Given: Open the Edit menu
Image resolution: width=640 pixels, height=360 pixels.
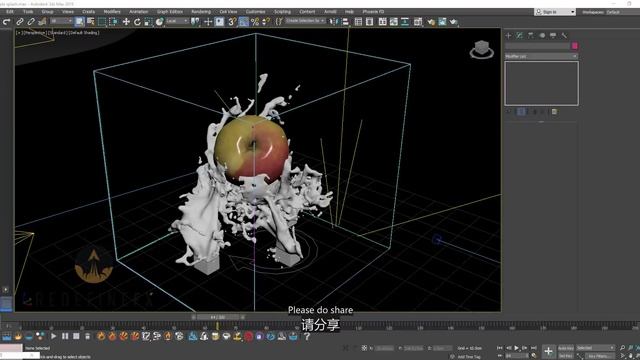Looking at the screenshot, I should pos(10,12).
